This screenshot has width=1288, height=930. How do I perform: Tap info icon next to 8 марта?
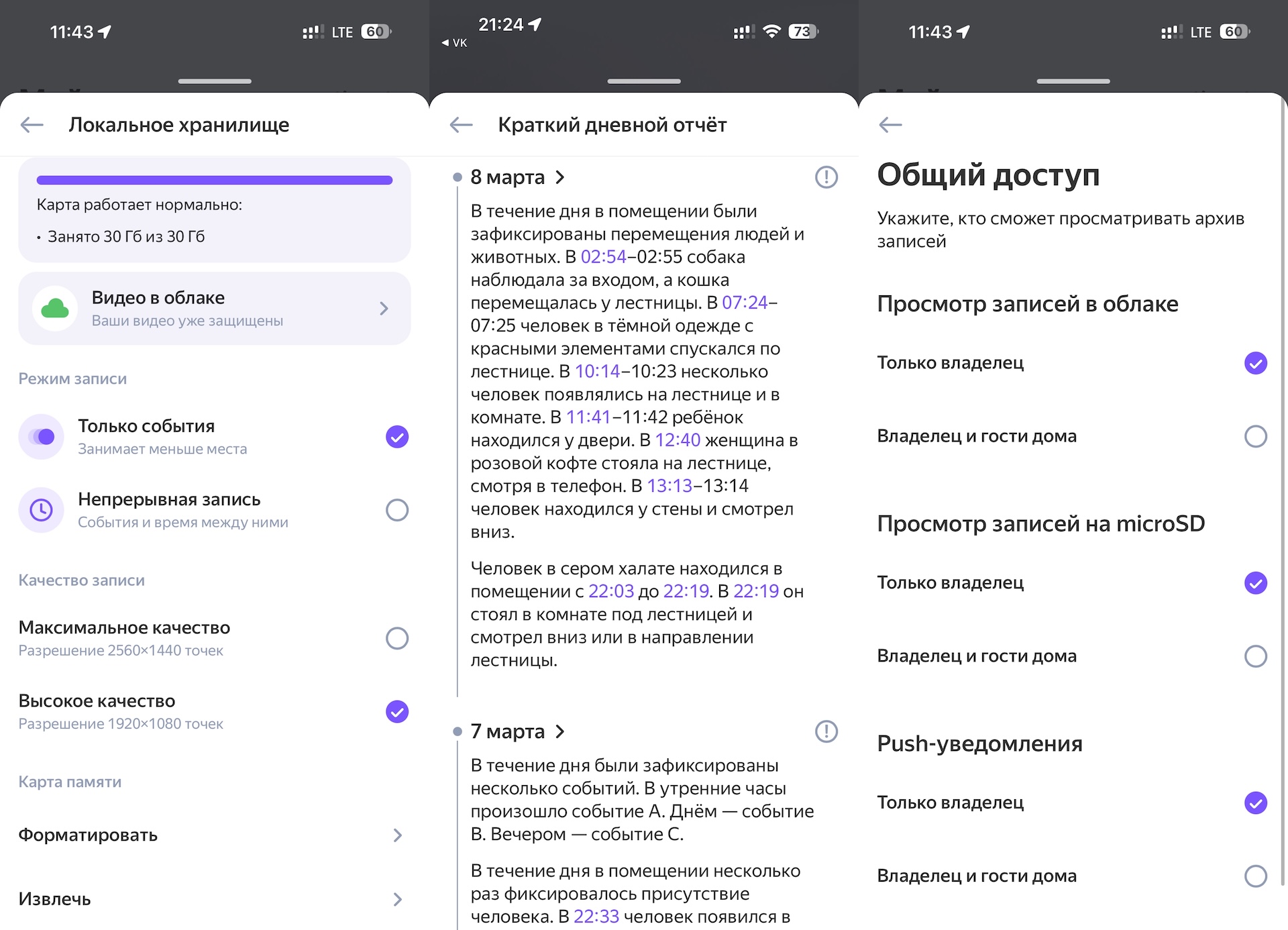pos(826,177)
